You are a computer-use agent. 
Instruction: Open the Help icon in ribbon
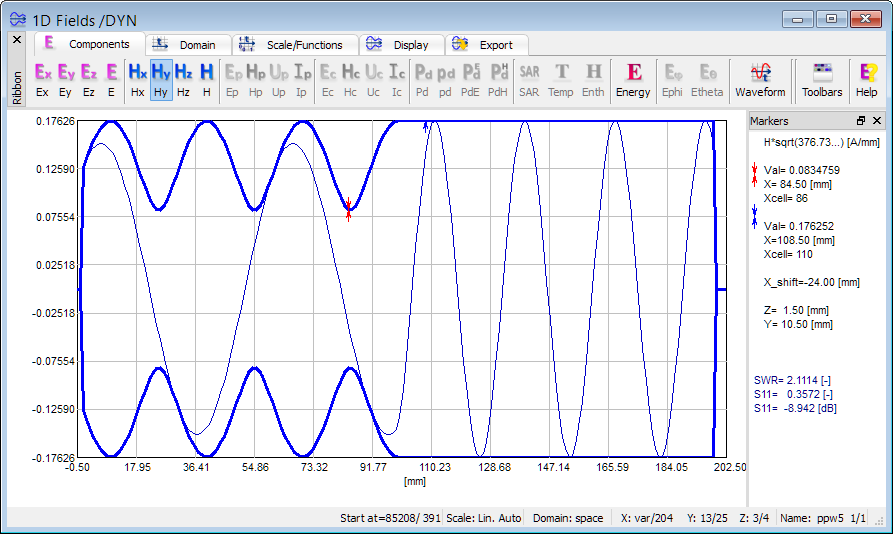click(x=866, y=79)
